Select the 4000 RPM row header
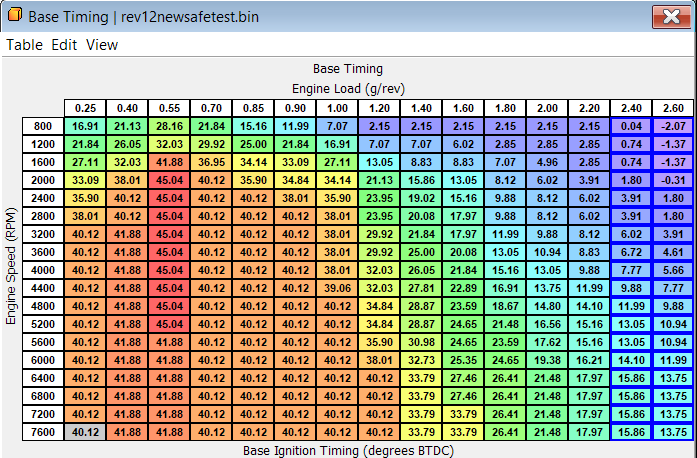 pyautogui.click(x=43, y=269)
